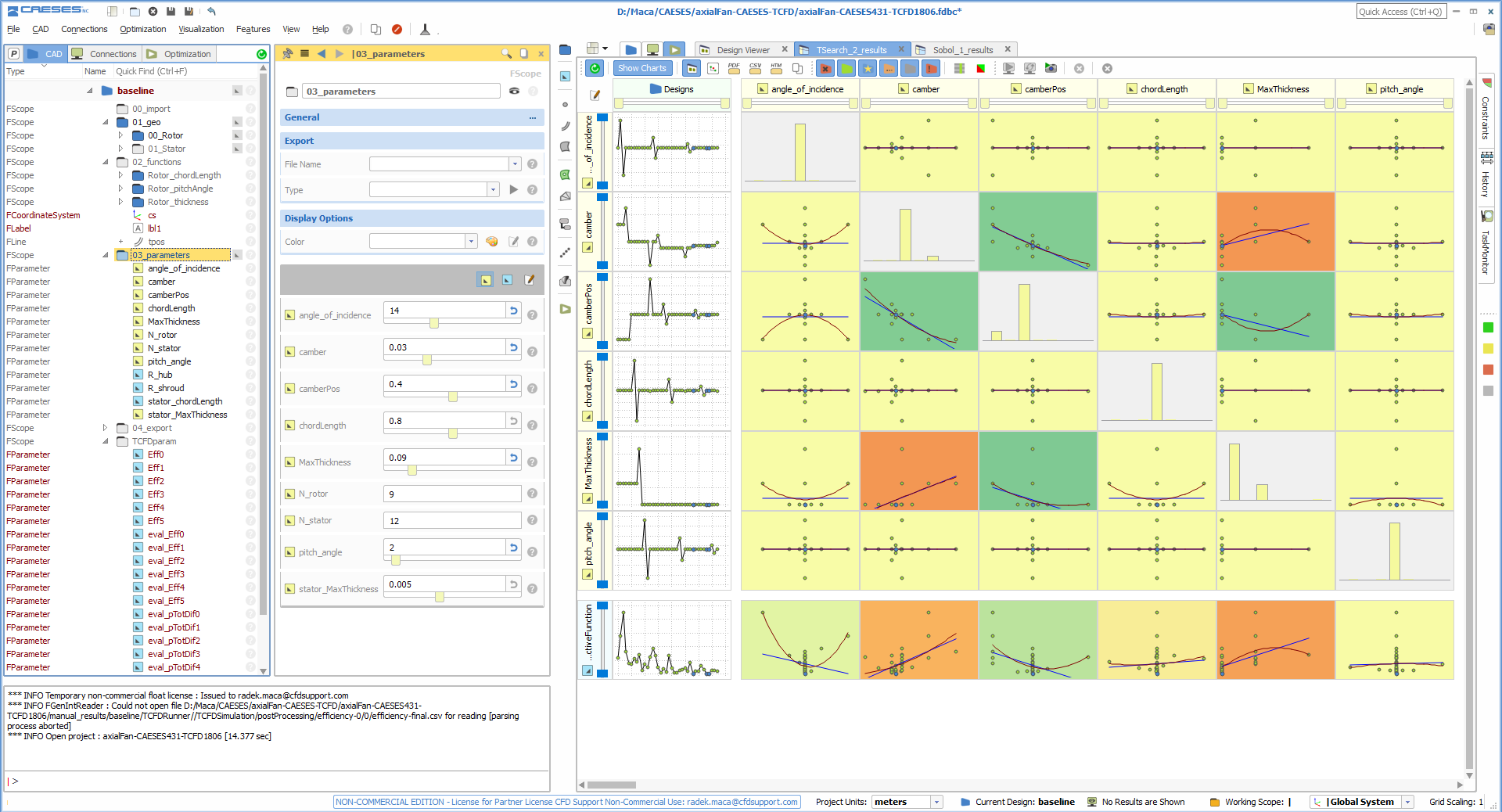Export results table as CSV

(755, 68)
